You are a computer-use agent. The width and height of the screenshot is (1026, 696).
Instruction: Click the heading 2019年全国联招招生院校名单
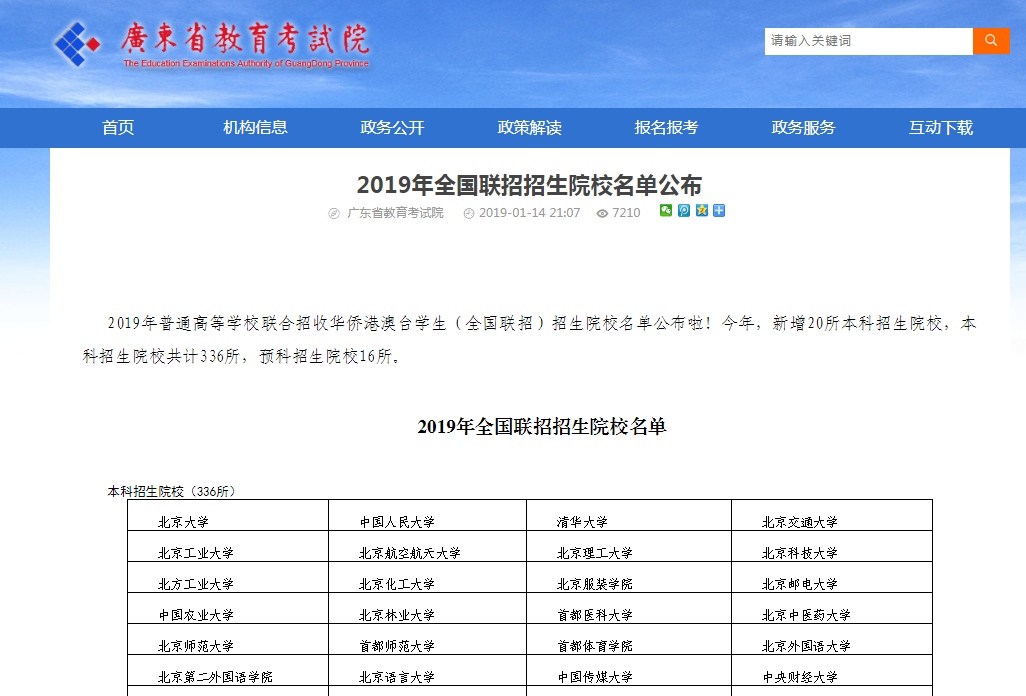tap(542, 427)
